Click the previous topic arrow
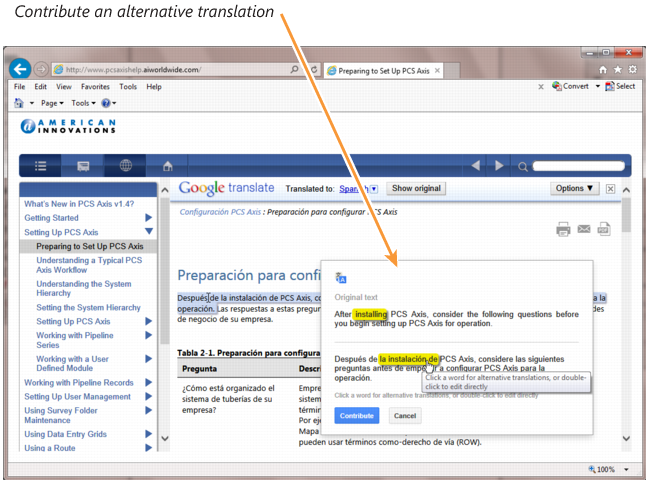The image size is (652, 483). (476, 165)
